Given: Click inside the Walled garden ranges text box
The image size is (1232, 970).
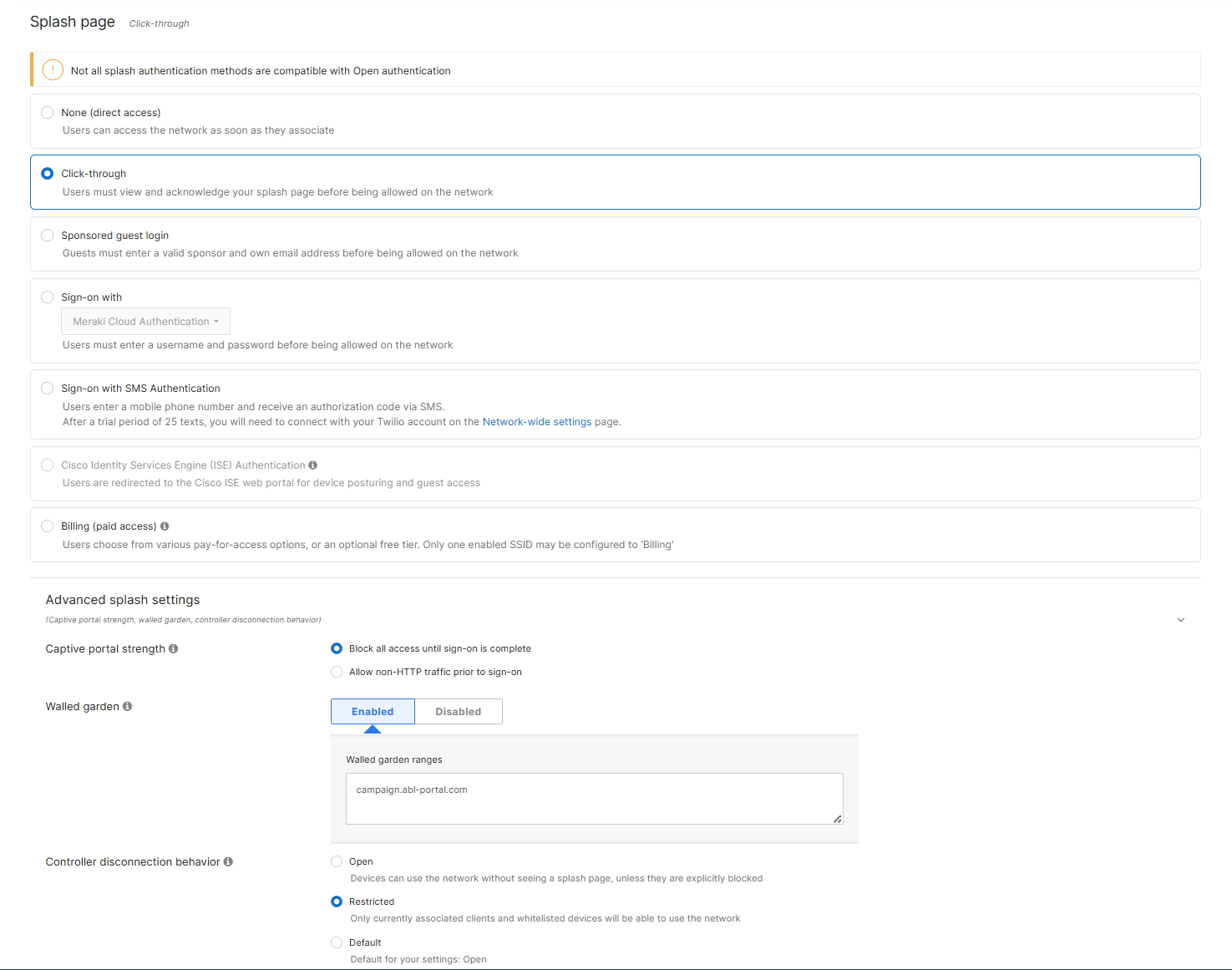Looking at the screenshot, I should coord(594,798).
